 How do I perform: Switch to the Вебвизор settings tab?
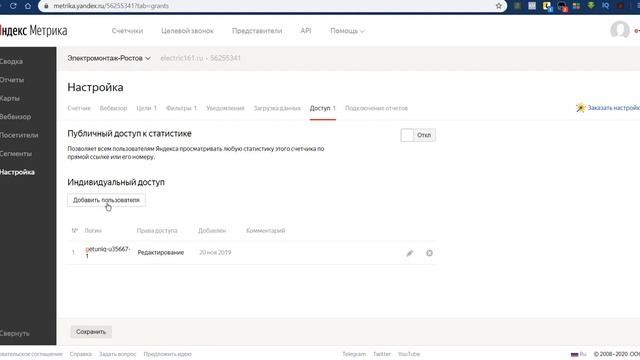(113, 108)
